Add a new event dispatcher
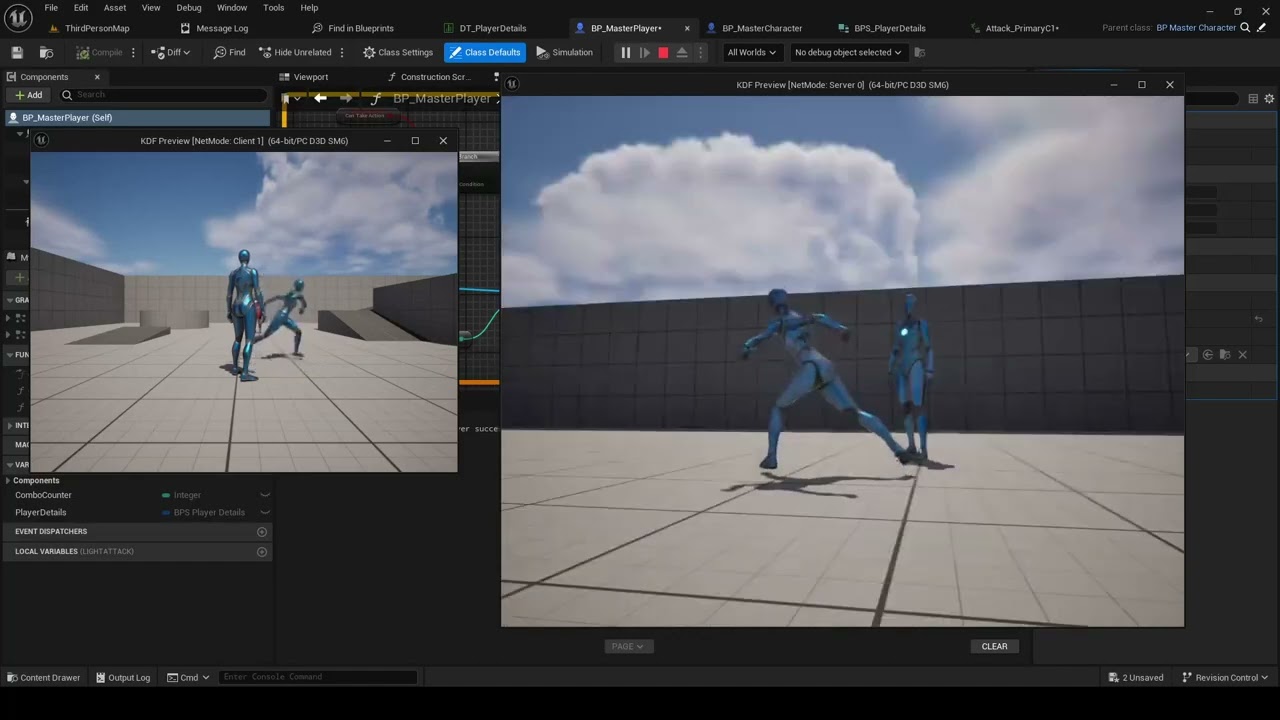The image size is (1280, 720). click(x=262, y=532)
